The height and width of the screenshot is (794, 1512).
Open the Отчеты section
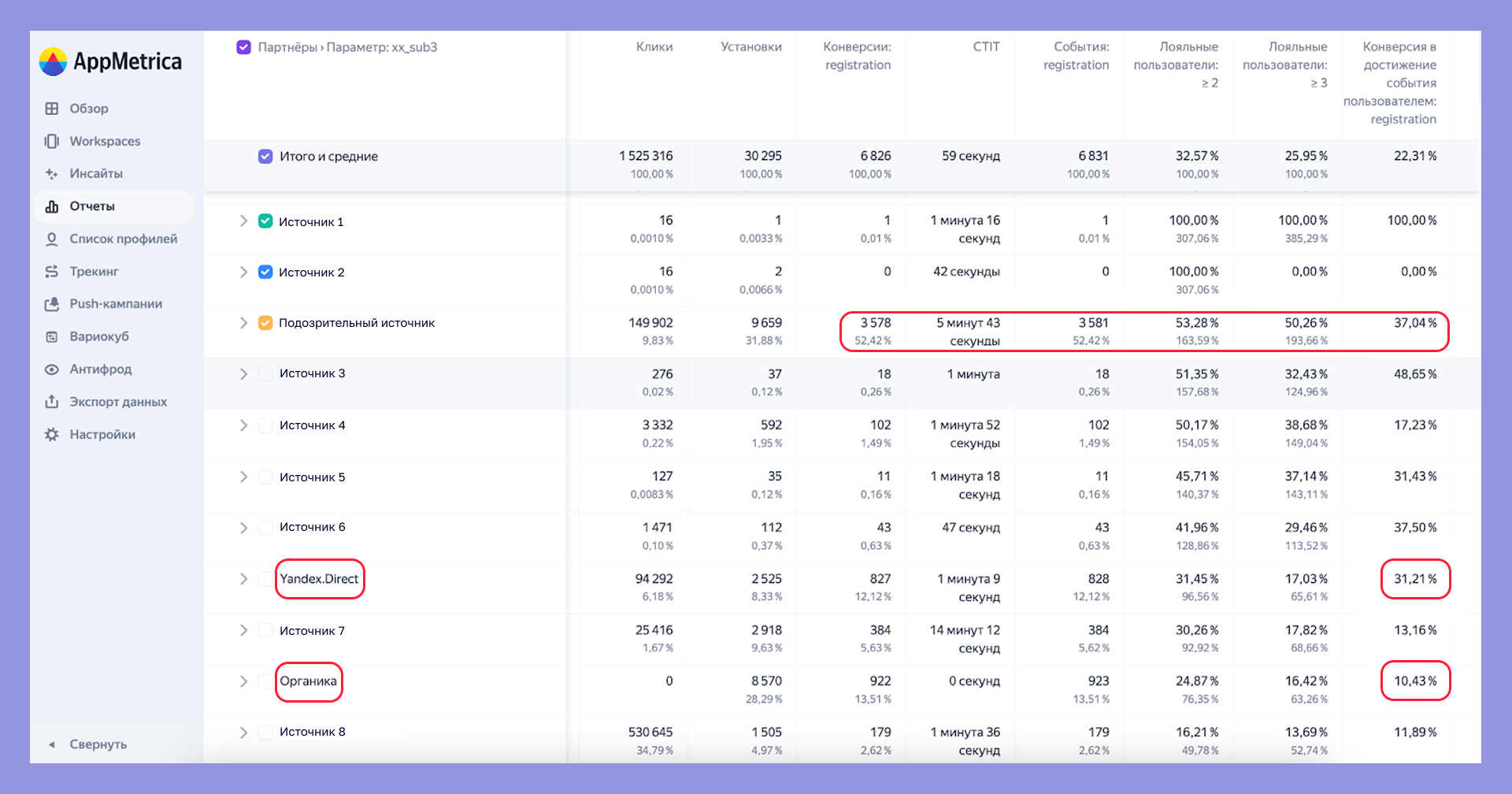tap(113, 206)
